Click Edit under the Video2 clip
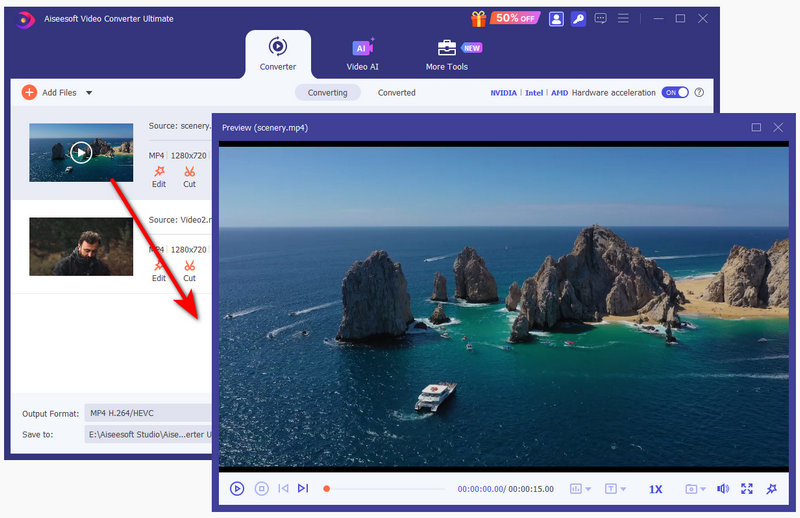Image resolution: width=800 pixels, height=518 pixels. point(159,270)
